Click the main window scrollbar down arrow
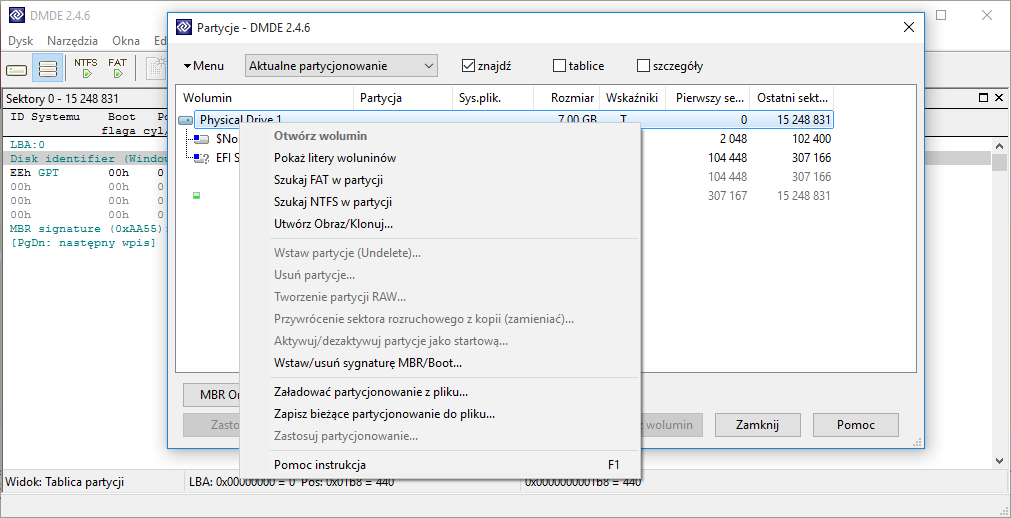 pyautogui.click(x=999, y=461)
